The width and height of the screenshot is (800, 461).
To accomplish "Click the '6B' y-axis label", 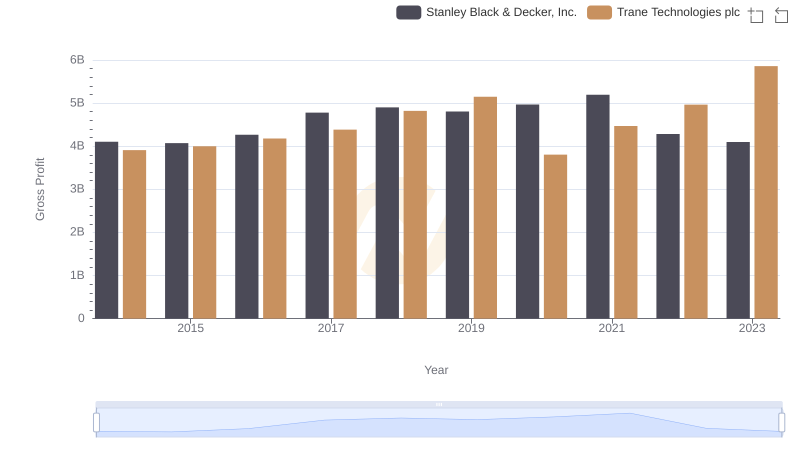I will coord(77,60).
